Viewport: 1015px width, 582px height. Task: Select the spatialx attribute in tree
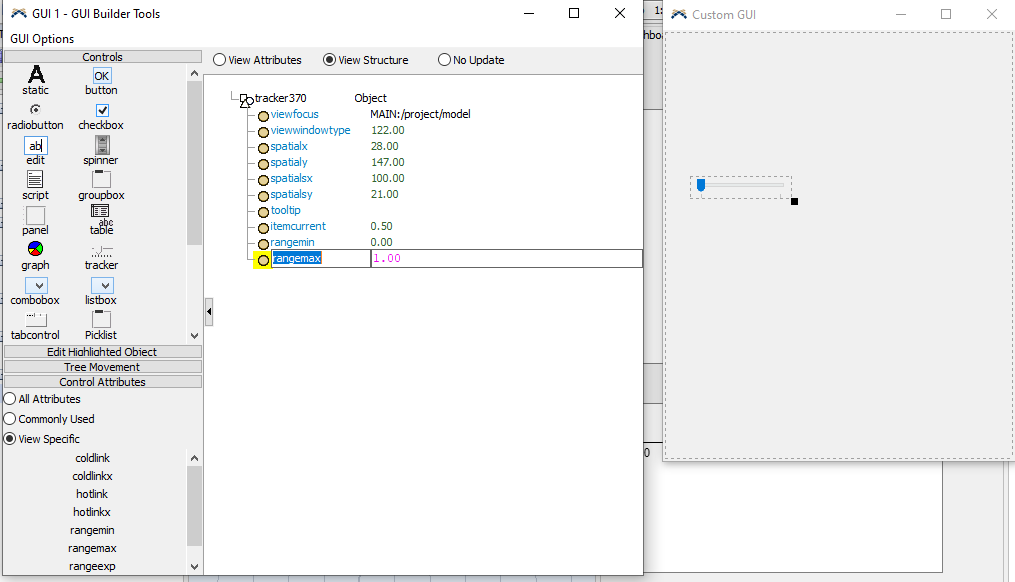(289, 146)
